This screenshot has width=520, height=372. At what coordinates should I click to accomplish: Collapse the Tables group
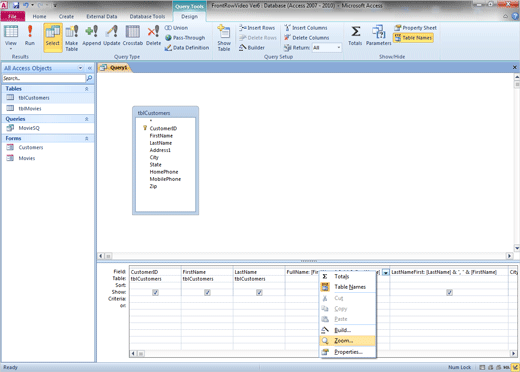pos(87,89)
